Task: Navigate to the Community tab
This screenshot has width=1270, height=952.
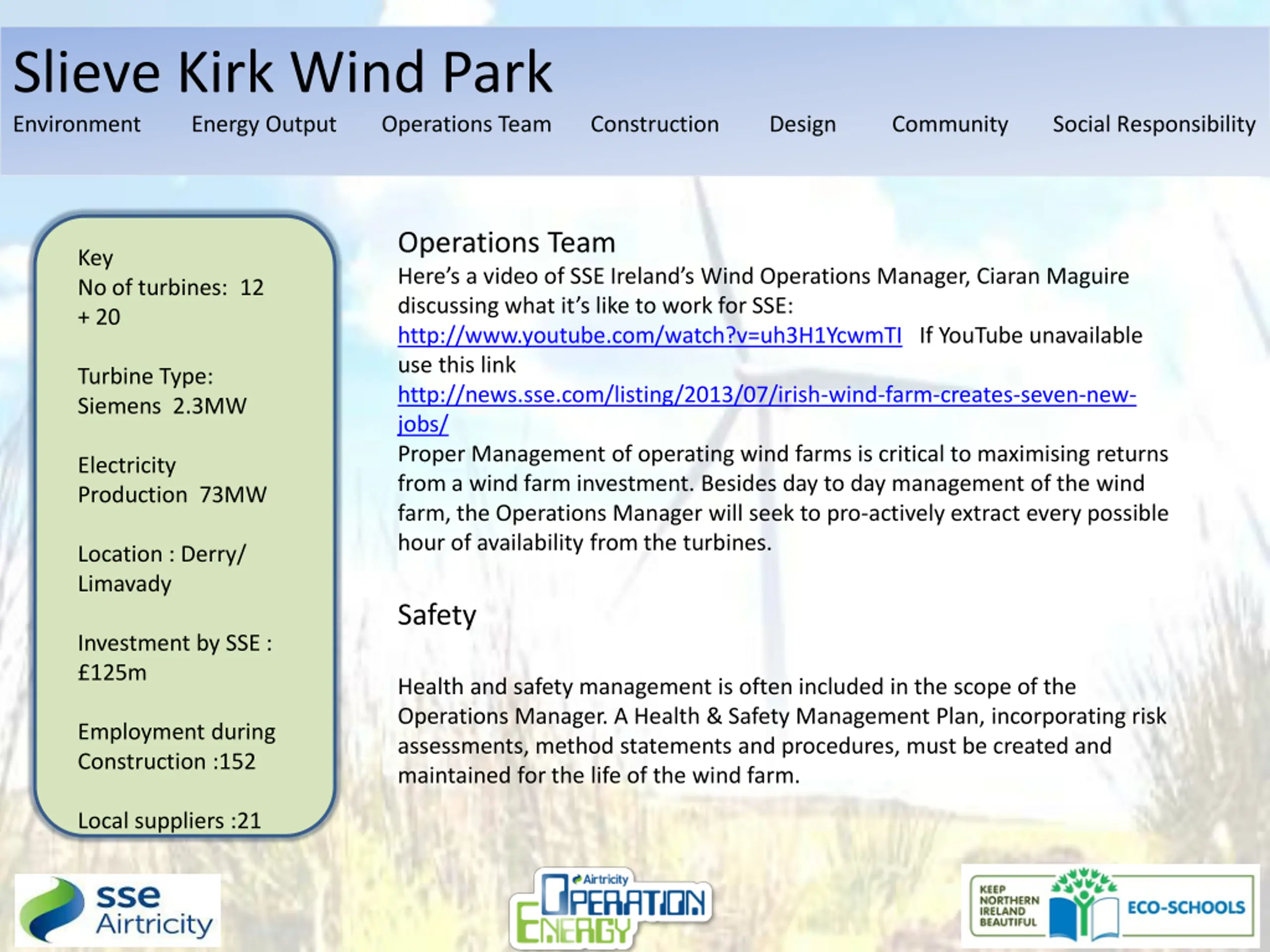Action: click(950, 124)
